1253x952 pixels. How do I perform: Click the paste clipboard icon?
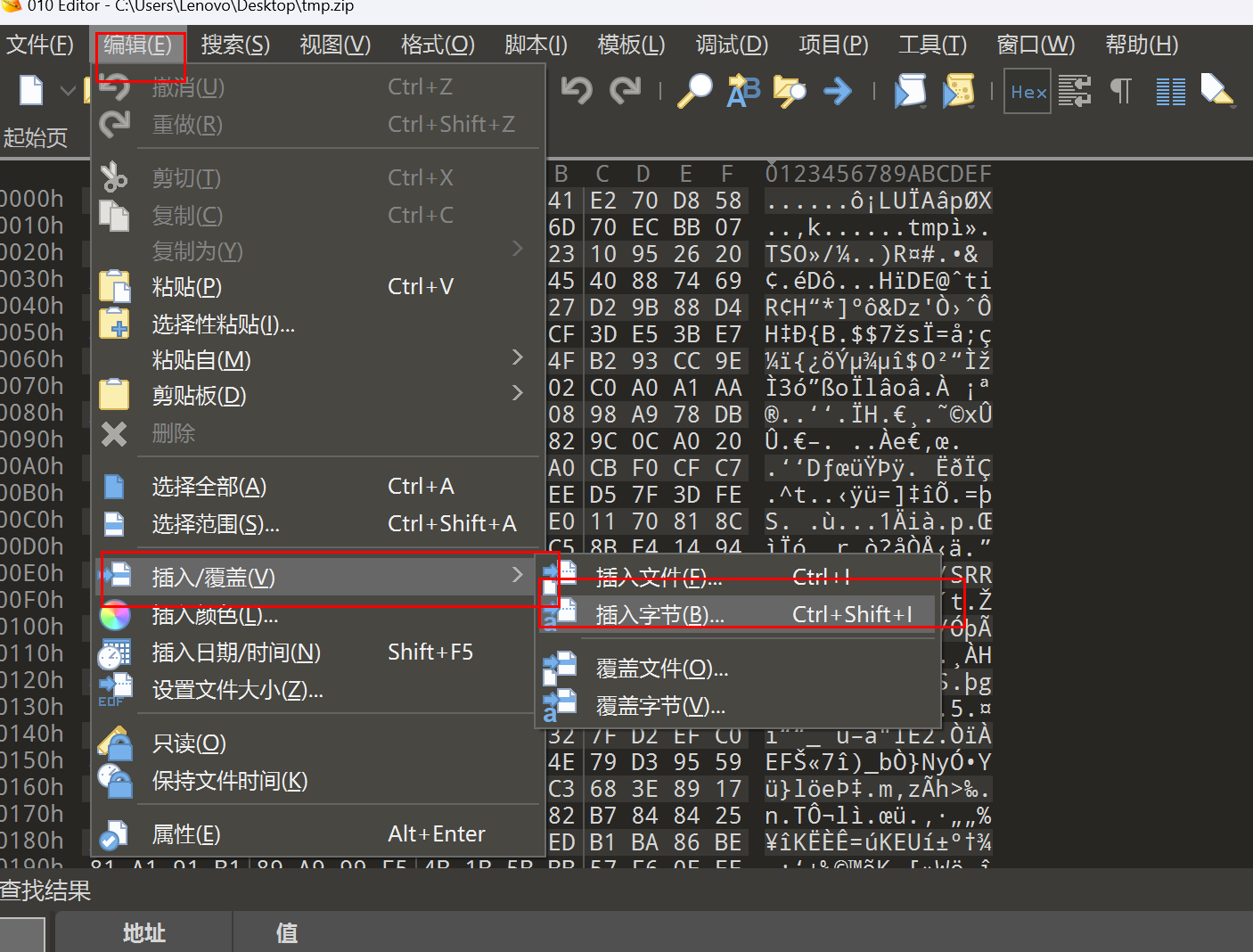click(x=114, y=286)
